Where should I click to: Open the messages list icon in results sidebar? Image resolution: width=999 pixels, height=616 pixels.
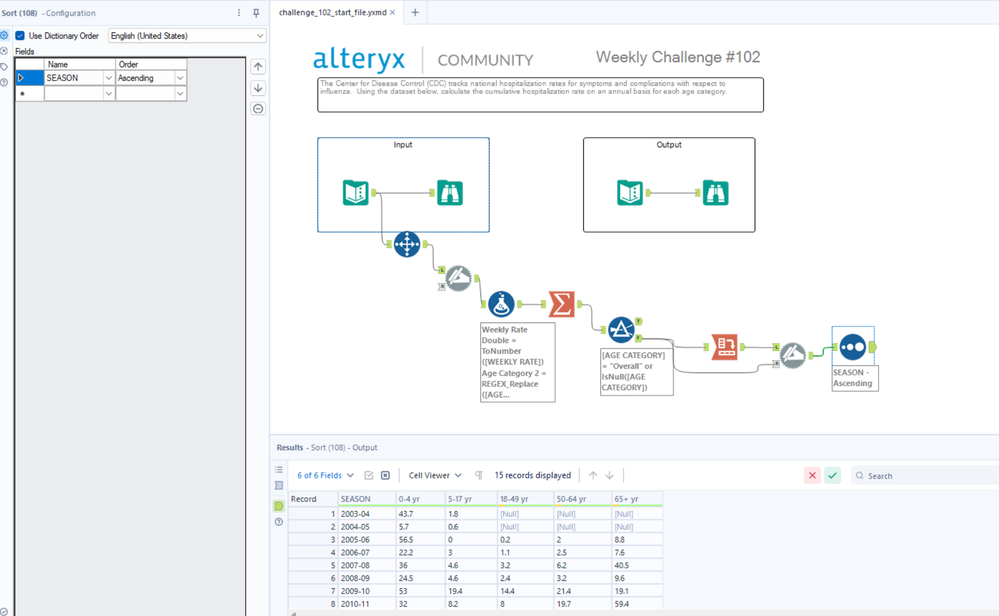point(279,469)
